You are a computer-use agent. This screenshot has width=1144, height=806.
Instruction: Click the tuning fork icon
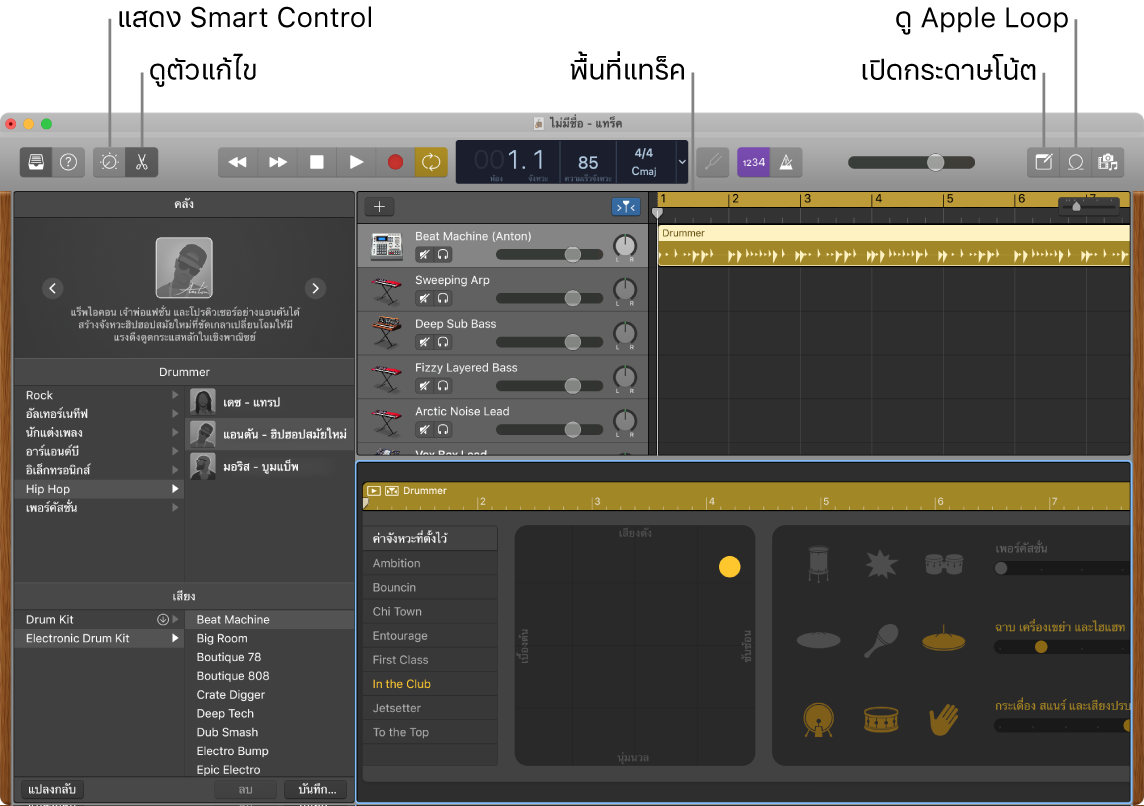pyautogui.click(x=712, y=162)
